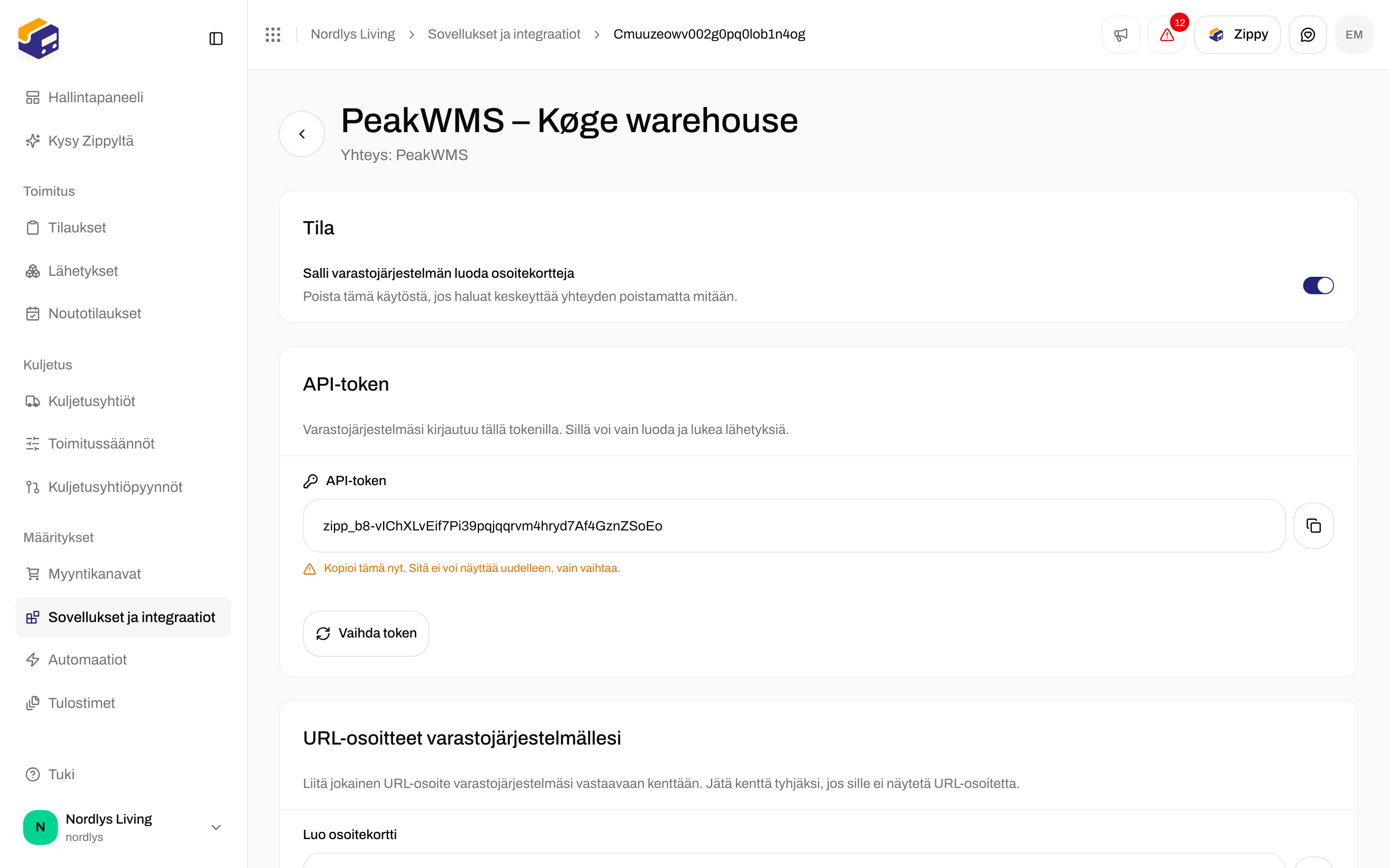
Task: Open Tuki support link
Action: click(x=123, y=774)
